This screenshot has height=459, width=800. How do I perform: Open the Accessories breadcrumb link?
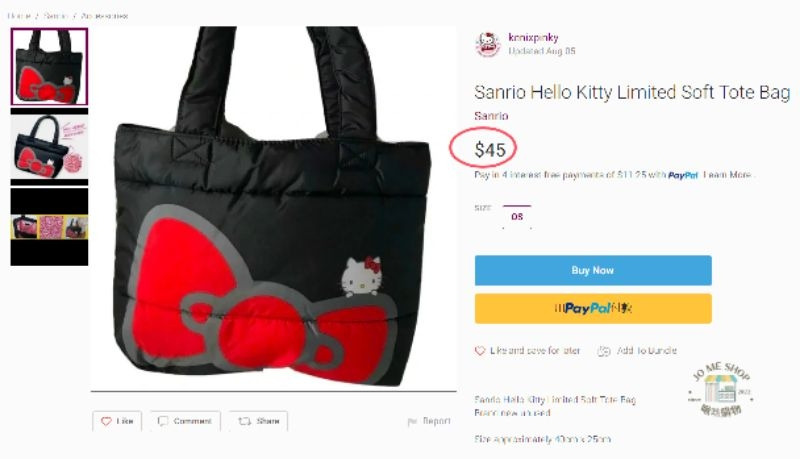tap(104, 16)
